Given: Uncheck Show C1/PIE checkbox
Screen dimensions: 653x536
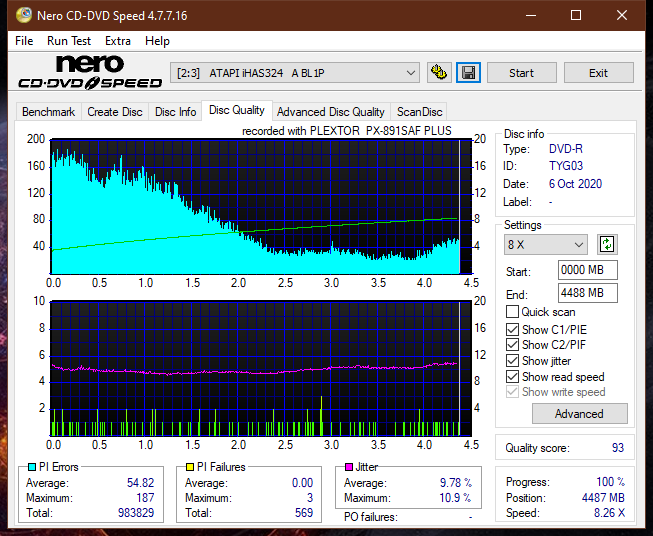Looking at the screenshot, I should point(512,329).
